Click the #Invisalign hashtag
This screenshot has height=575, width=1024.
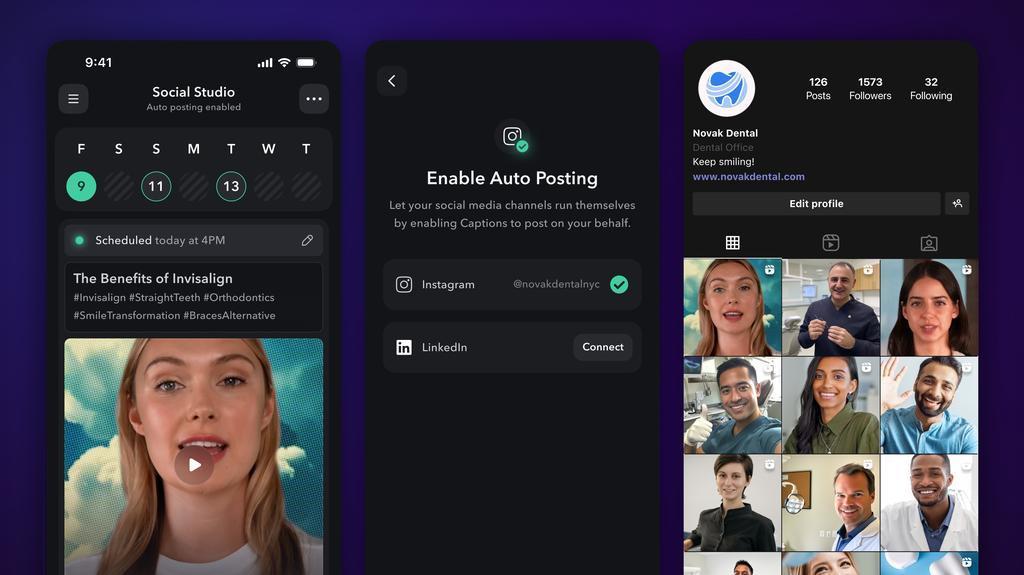(x=99, y=297)
